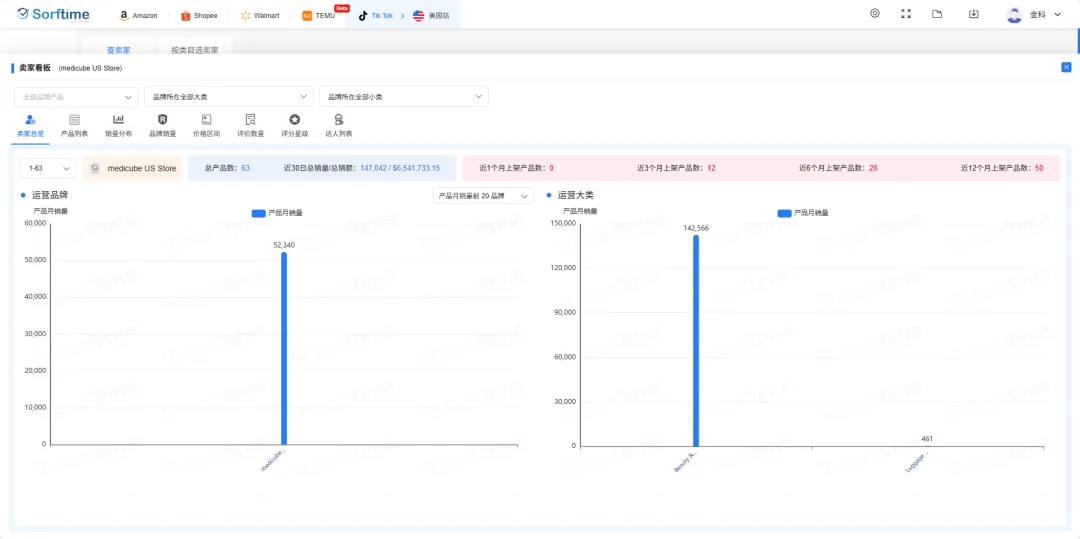Image resolution: width=1080 pixels, height=539 pixels.
Task: Switch to the Amazon platform
Action: 138,15
